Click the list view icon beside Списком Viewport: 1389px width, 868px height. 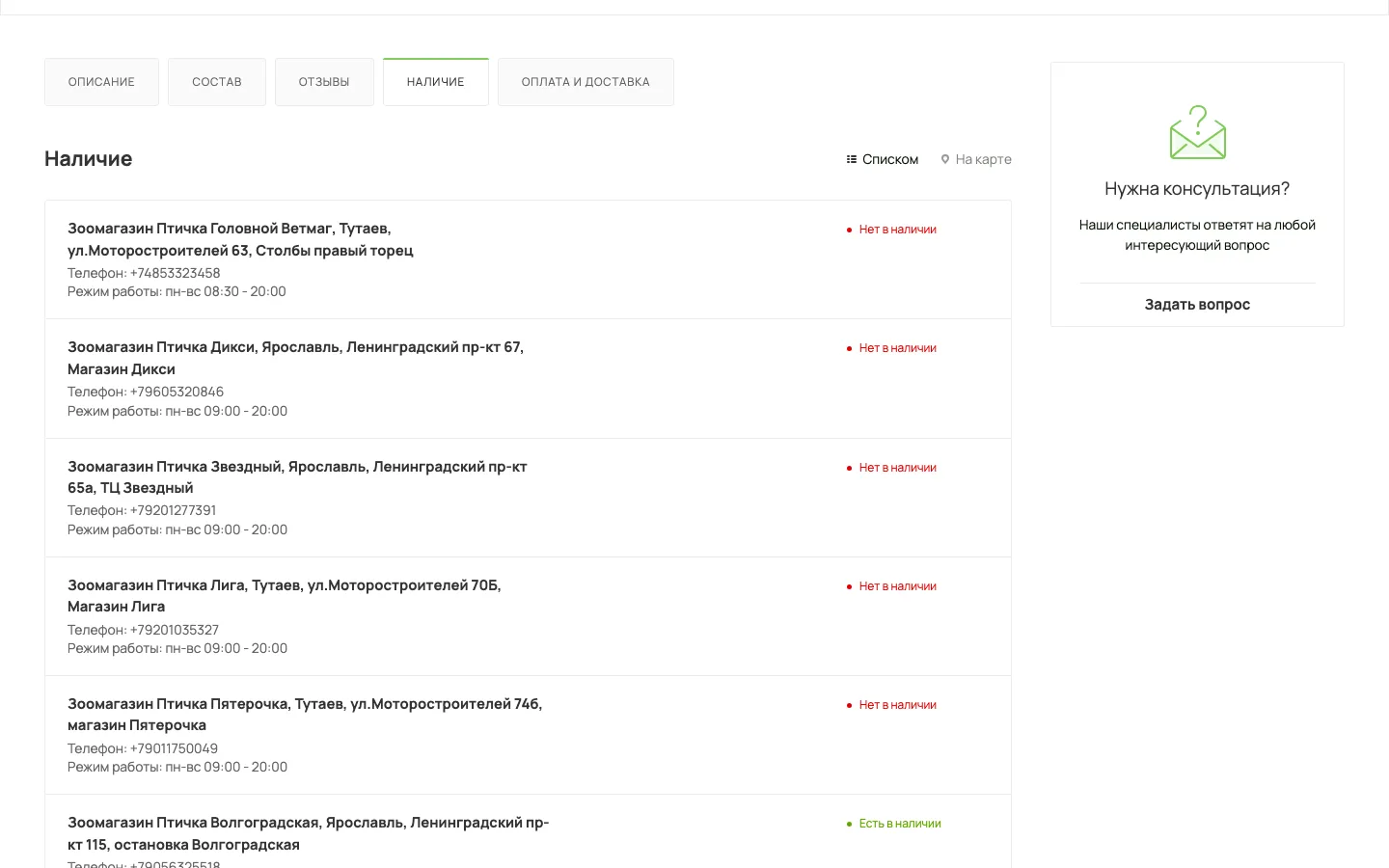852,159
